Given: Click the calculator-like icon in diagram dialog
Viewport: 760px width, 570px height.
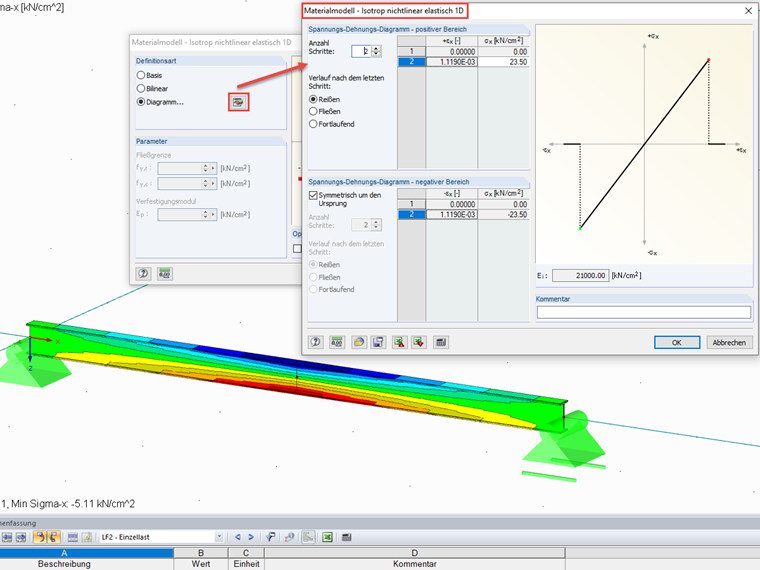Looking at the screenshot, I should click(441, 342).
